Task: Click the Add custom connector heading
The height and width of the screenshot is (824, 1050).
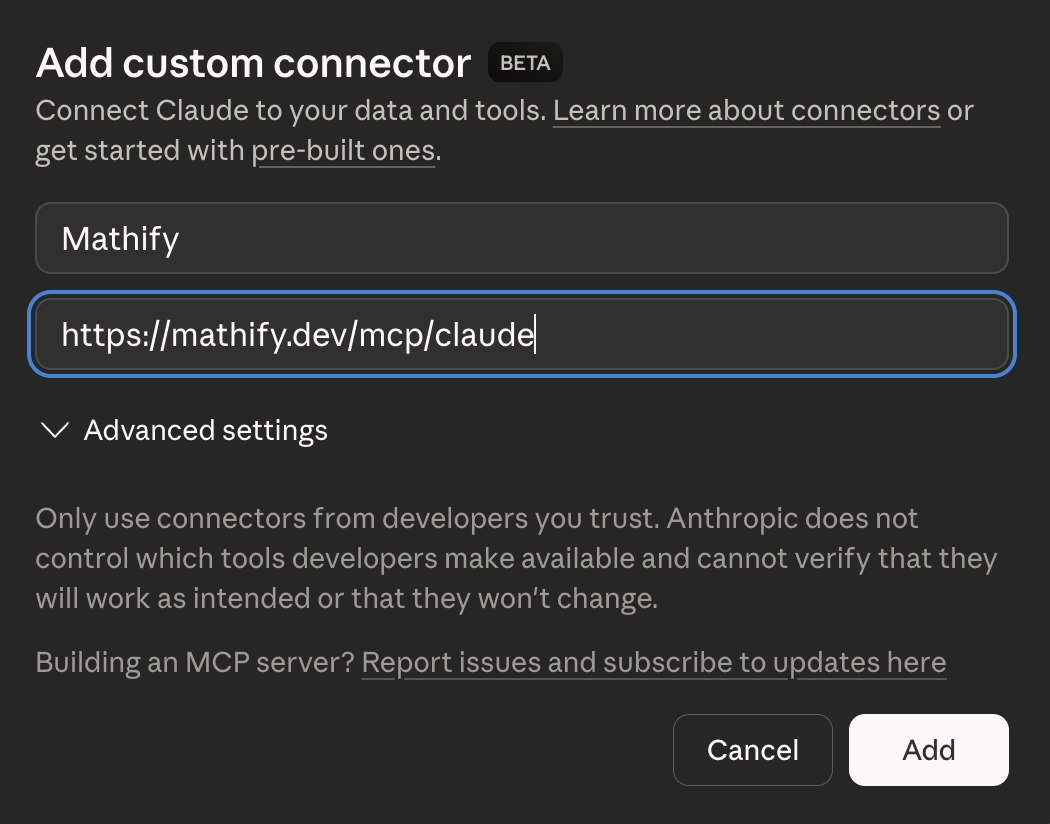Action: pyautogui.click(x=253, y=63)
